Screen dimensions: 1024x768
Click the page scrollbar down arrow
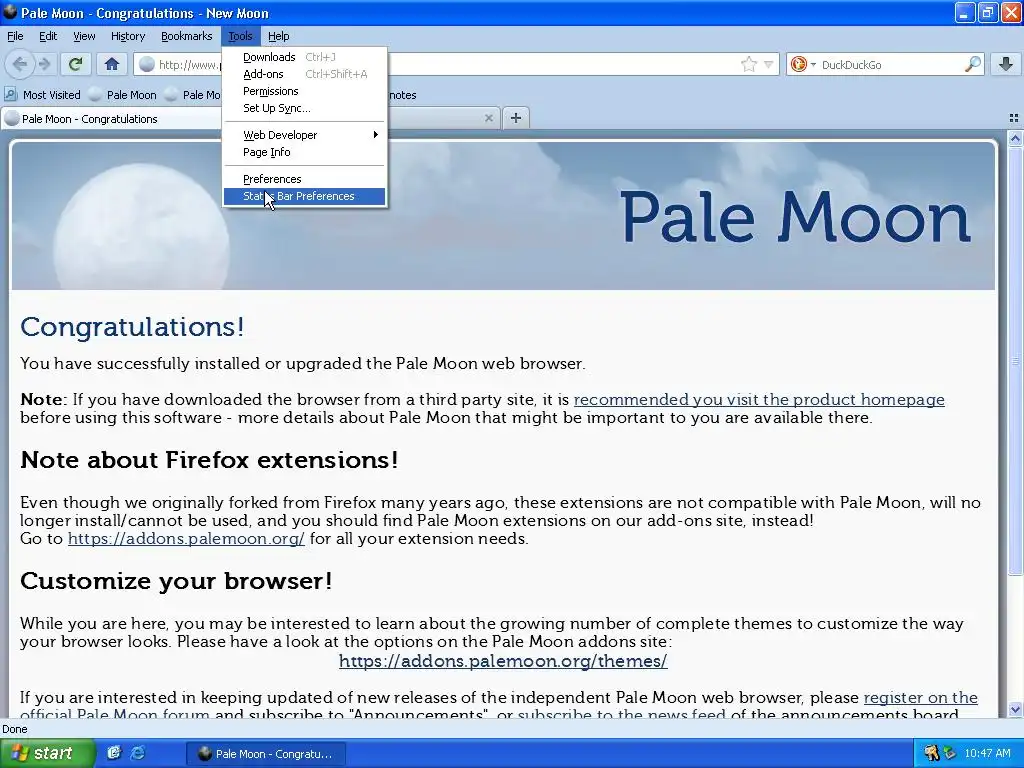coord(1015,709)
